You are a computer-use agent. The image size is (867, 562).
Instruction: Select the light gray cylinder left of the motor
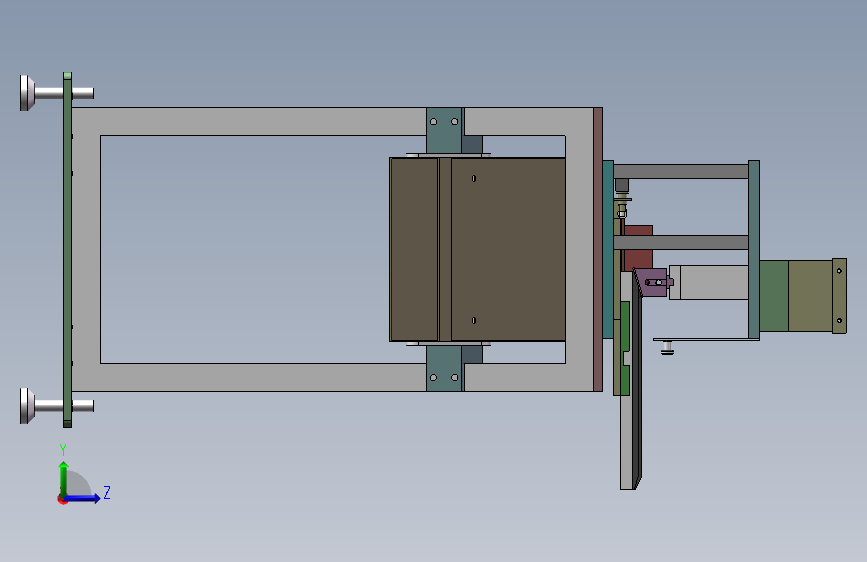[x=709, y=283]
